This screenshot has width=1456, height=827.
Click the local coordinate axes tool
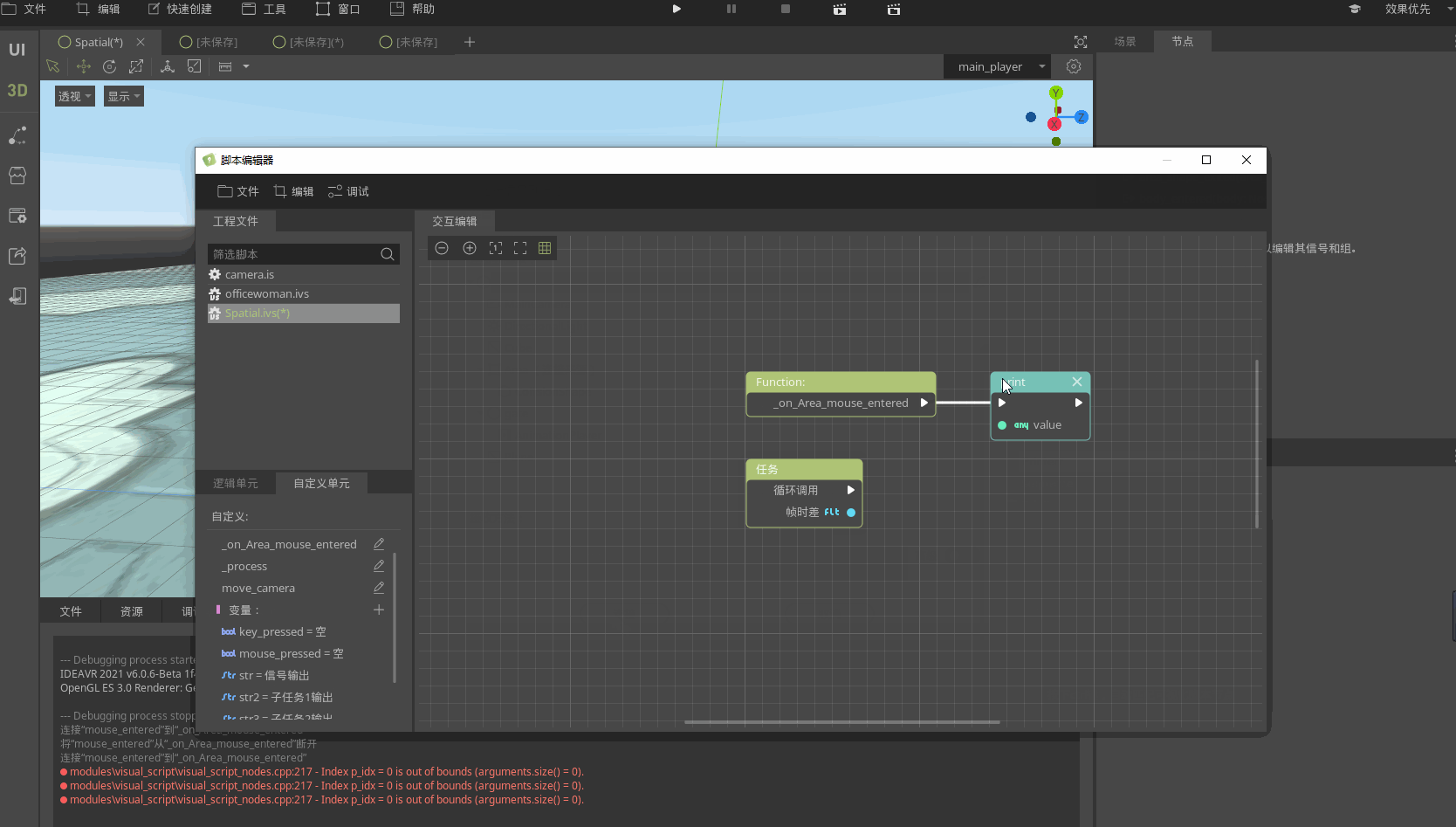168,66
